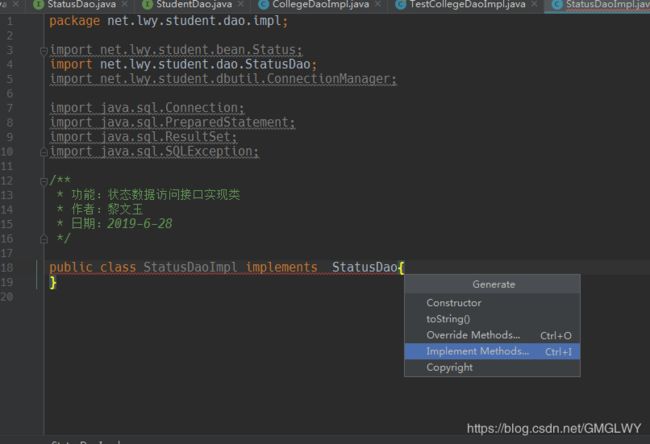Viewport: 650px width, 444px height.
Task: Click 'import java.sql.SQLException;' line
Action: (x=154, y=151)
